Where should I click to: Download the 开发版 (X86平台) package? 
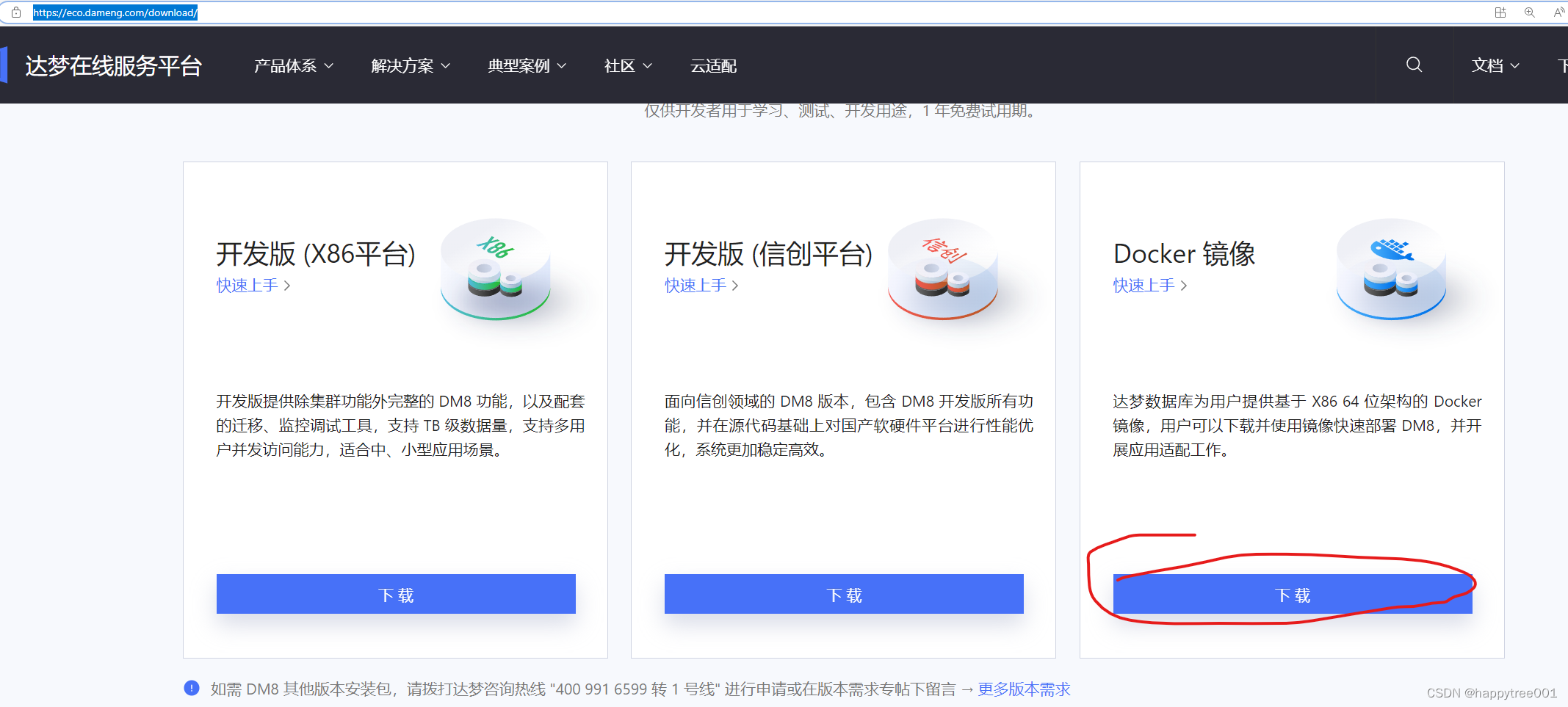396,594
